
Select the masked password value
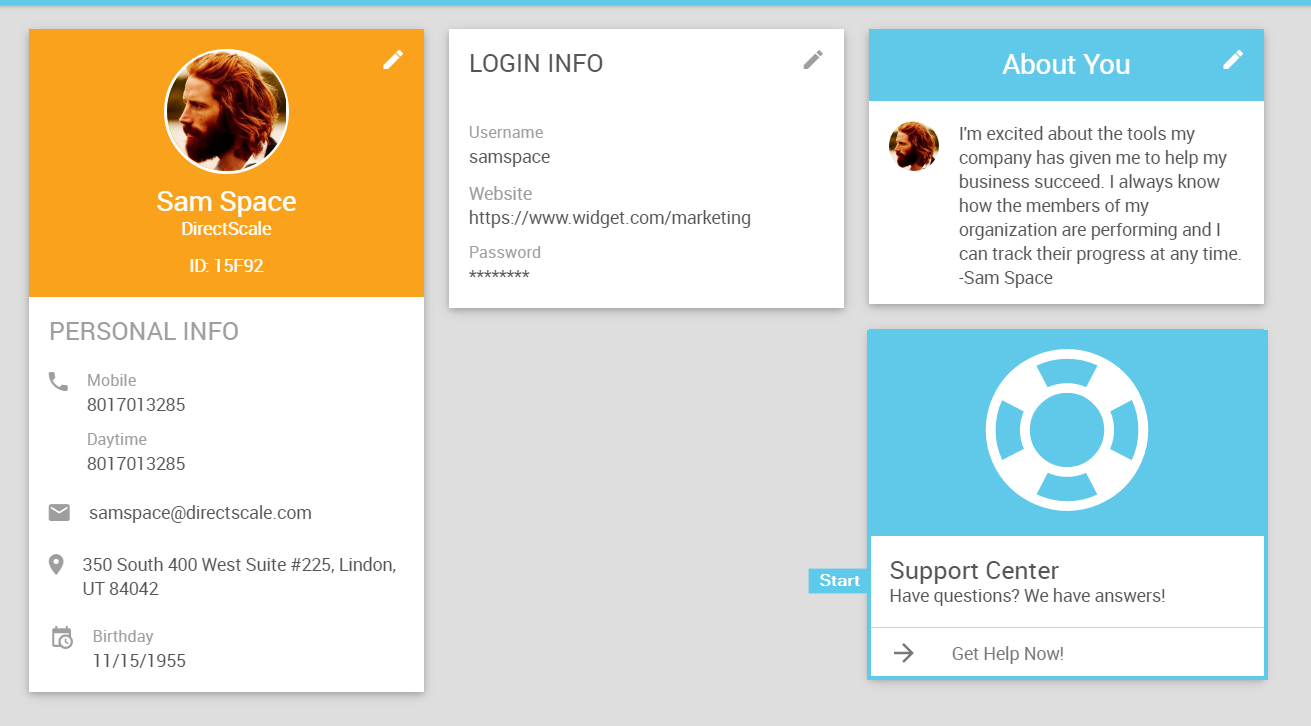[x=499, y=276]
